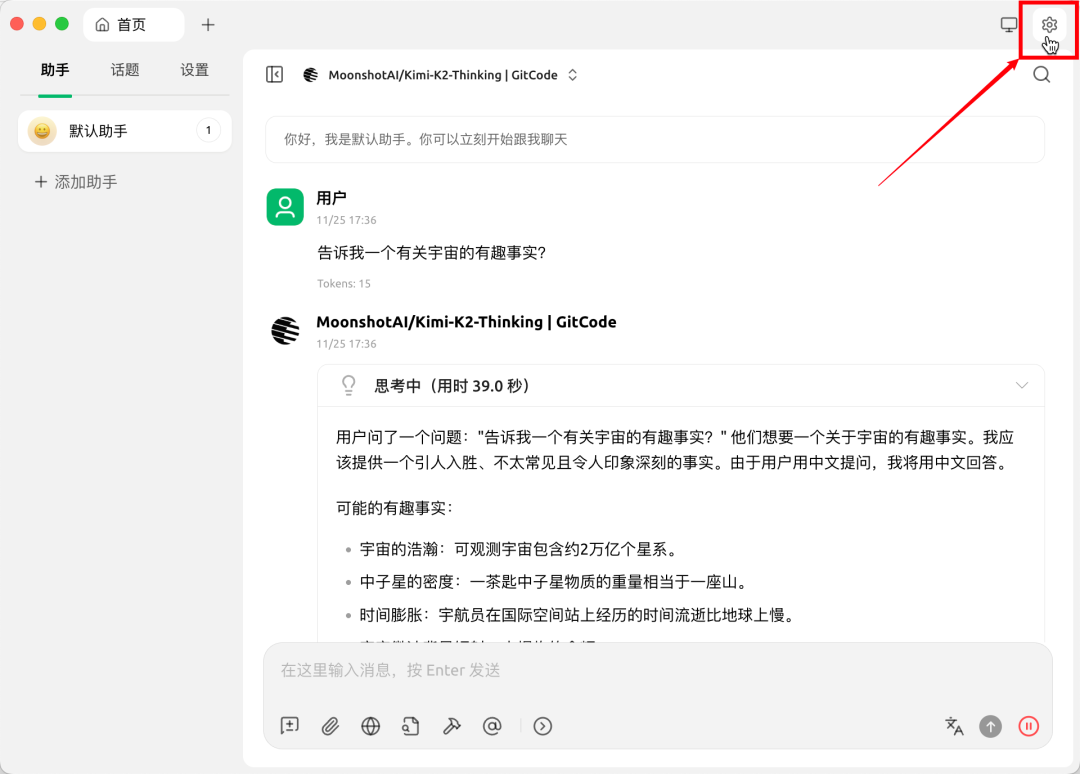Collapse the 思考中 thinking block chevron
This screenshot has width=1080, height=774.
click(x=1021, y=386)
